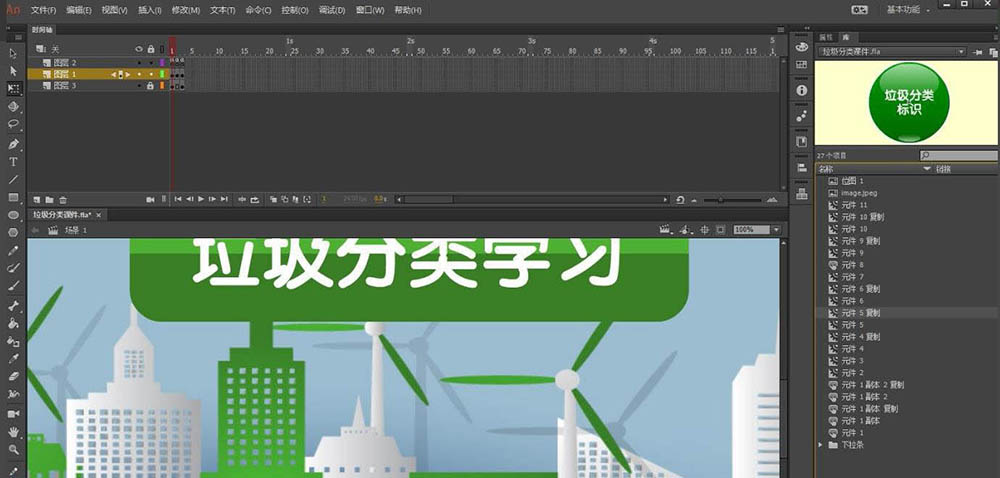Open the Color panel from side dock

802,47
